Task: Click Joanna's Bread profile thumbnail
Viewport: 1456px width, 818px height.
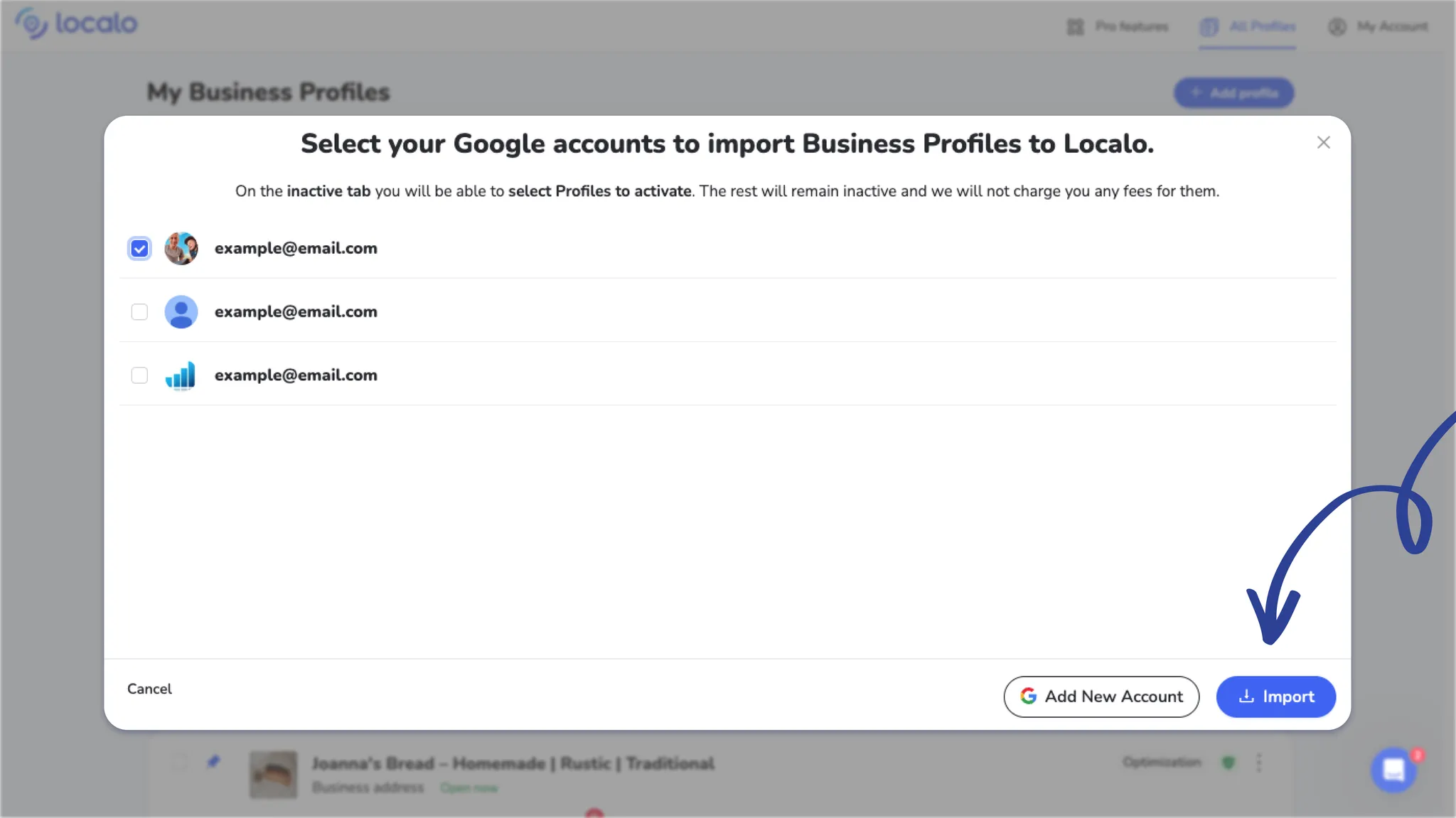Action: coord(274,775)
